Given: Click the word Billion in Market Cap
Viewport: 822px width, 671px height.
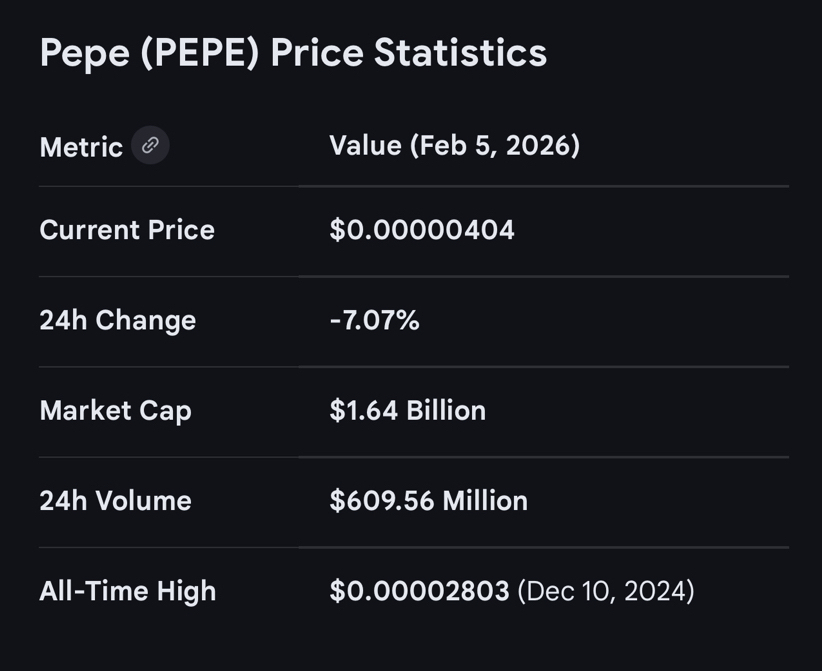Looking at the screenshot, I should [446, 410].
